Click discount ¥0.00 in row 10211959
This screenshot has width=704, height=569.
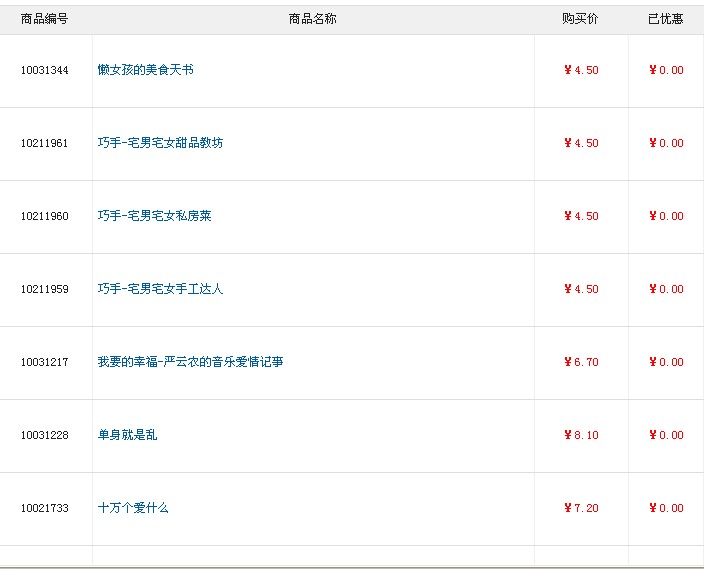666,289
